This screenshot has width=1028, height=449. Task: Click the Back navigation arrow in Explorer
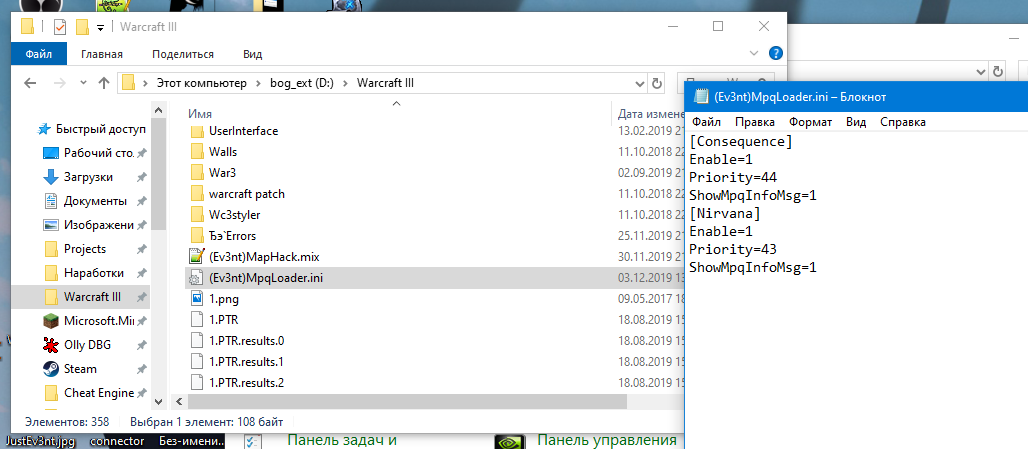29,83
